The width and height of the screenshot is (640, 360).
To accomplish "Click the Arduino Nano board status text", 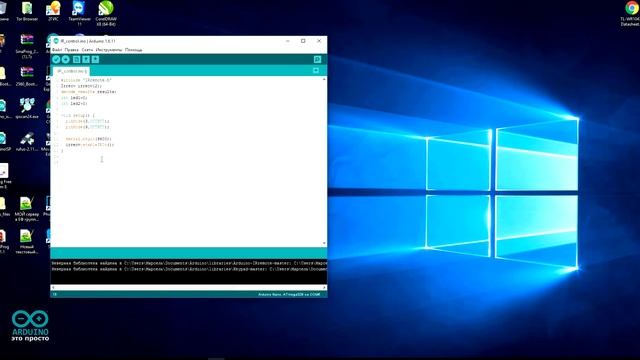I will tap(289, 294).
